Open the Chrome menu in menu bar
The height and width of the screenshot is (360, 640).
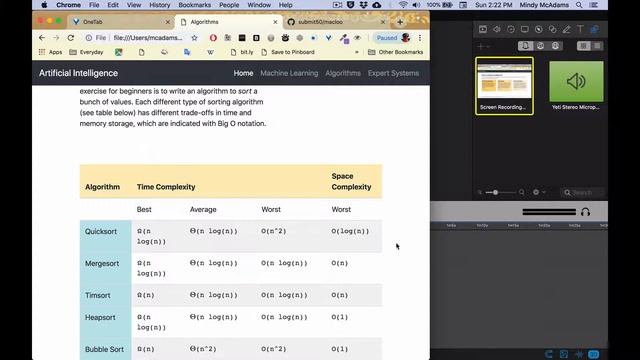coord(68,5)
